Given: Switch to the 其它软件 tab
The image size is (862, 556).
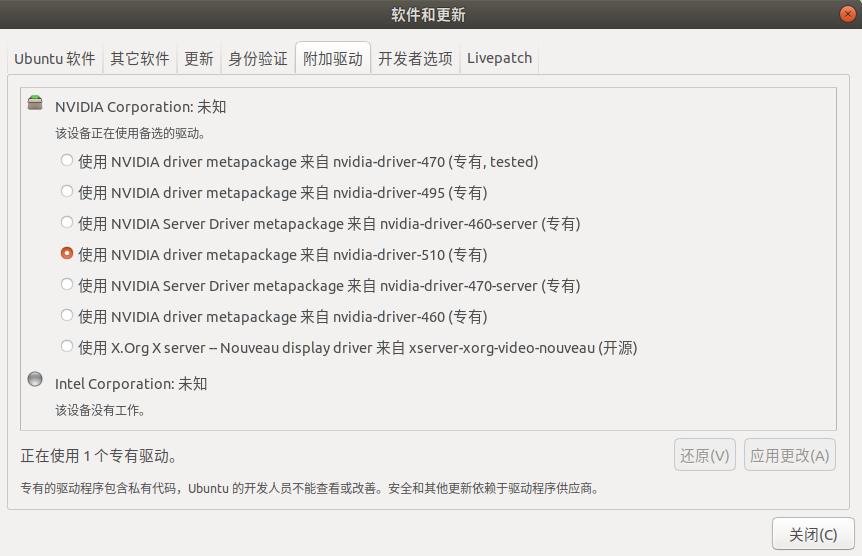Looking at the screenshot, I should click(x=140, y=58).
